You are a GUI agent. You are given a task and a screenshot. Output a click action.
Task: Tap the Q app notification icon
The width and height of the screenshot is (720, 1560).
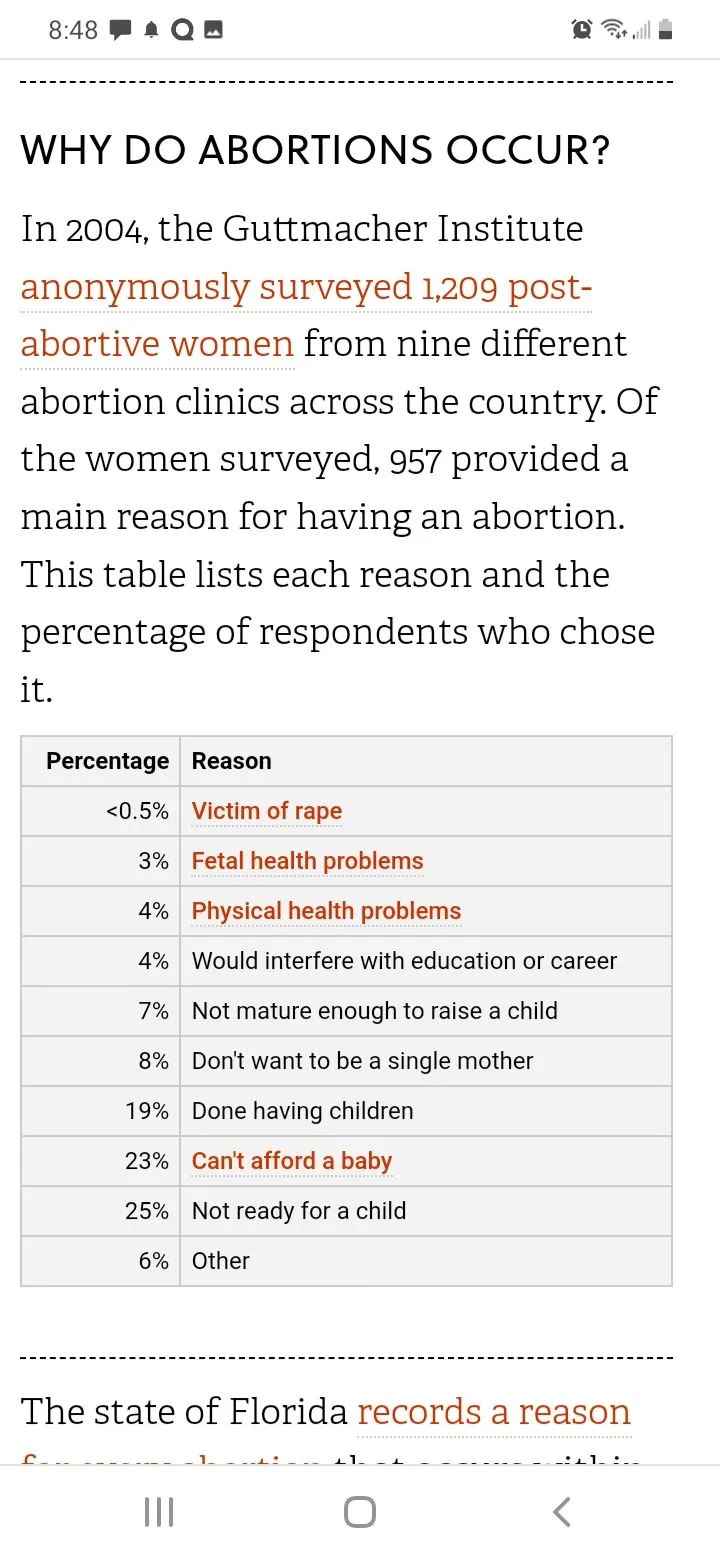click(182, 30)
